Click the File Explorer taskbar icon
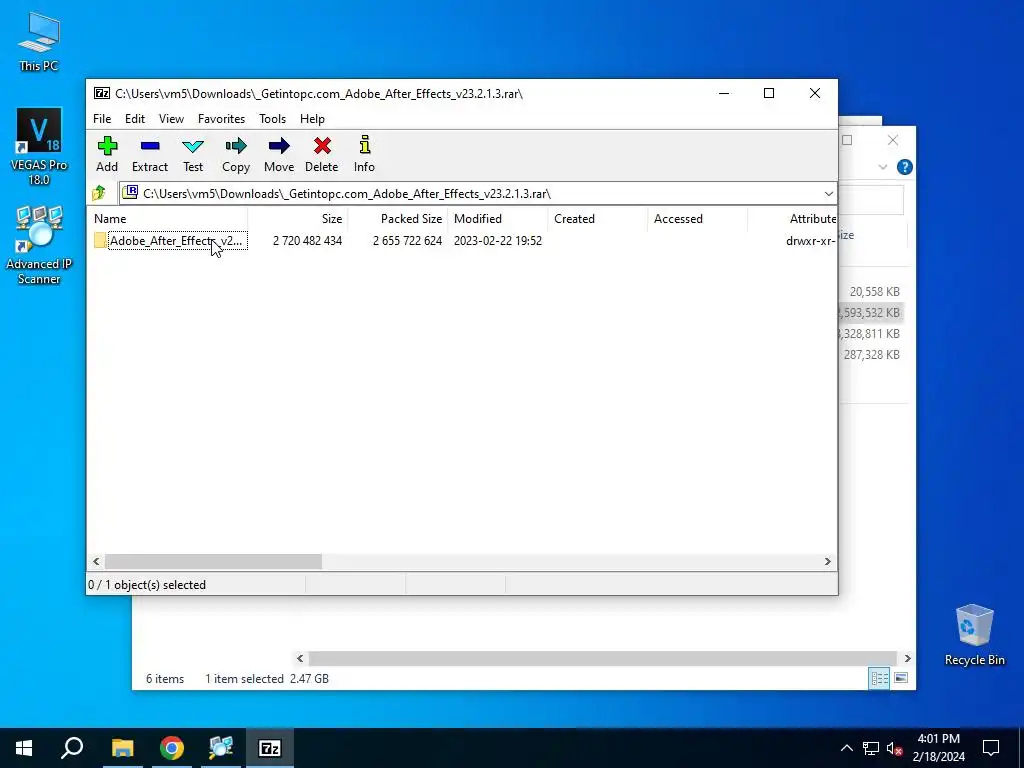1024x768 pixels. click(122, 748)
